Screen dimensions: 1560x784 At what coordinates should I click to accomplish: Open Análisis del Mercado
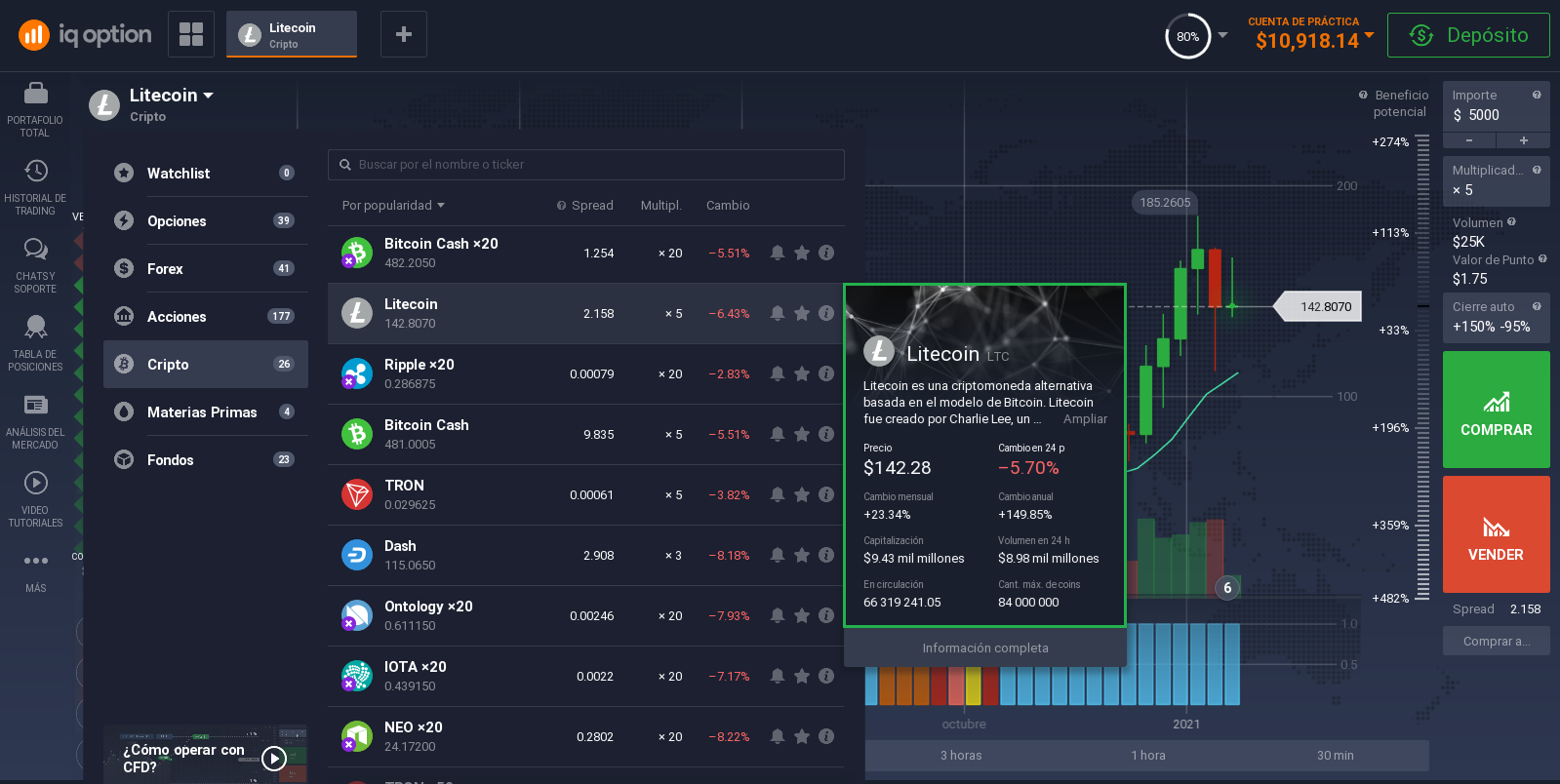point(35,421)
